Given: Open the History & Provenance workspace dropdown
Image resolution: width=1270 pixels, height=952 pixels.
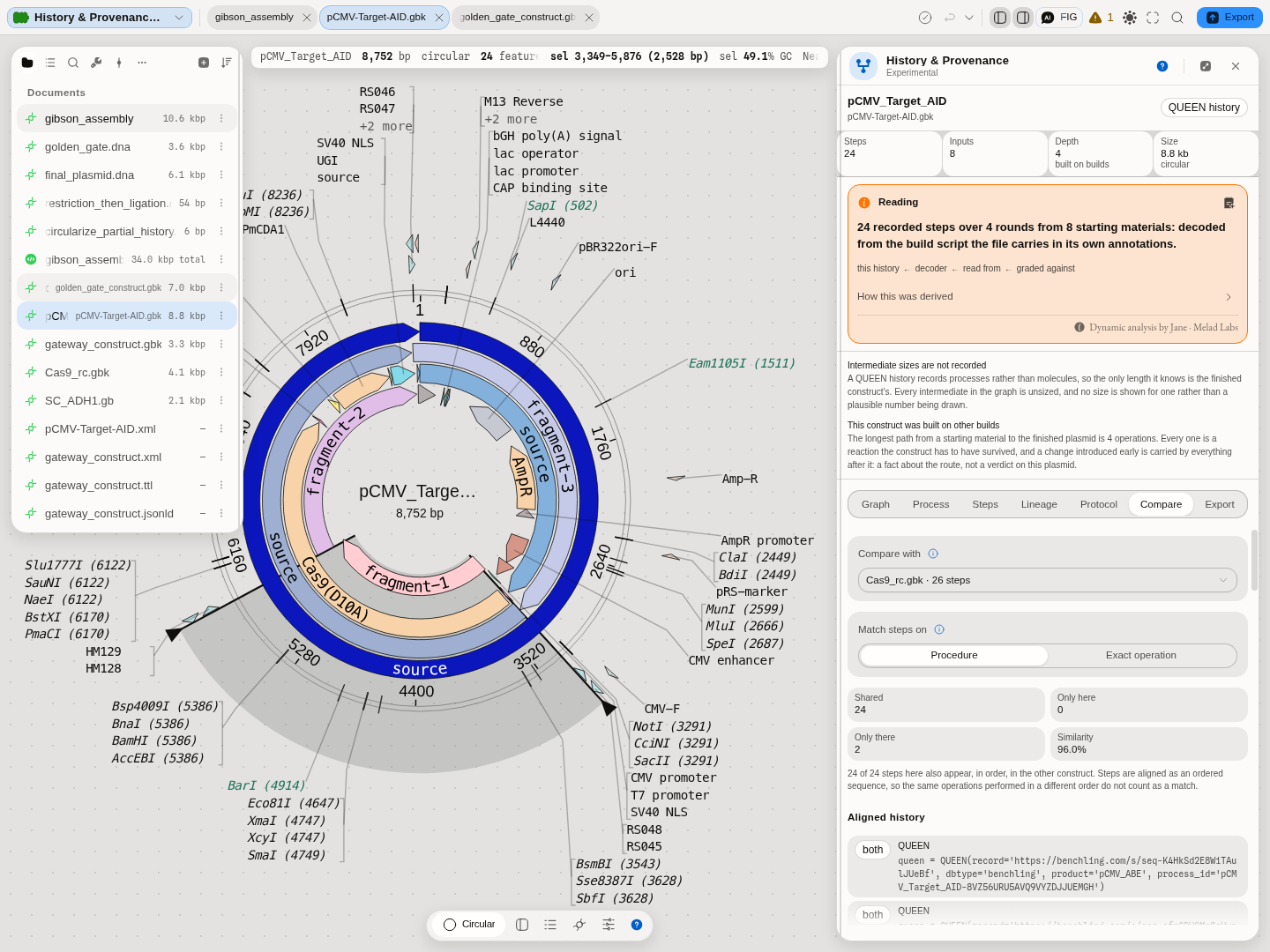Looking at the screenshot, I should 100,18.
